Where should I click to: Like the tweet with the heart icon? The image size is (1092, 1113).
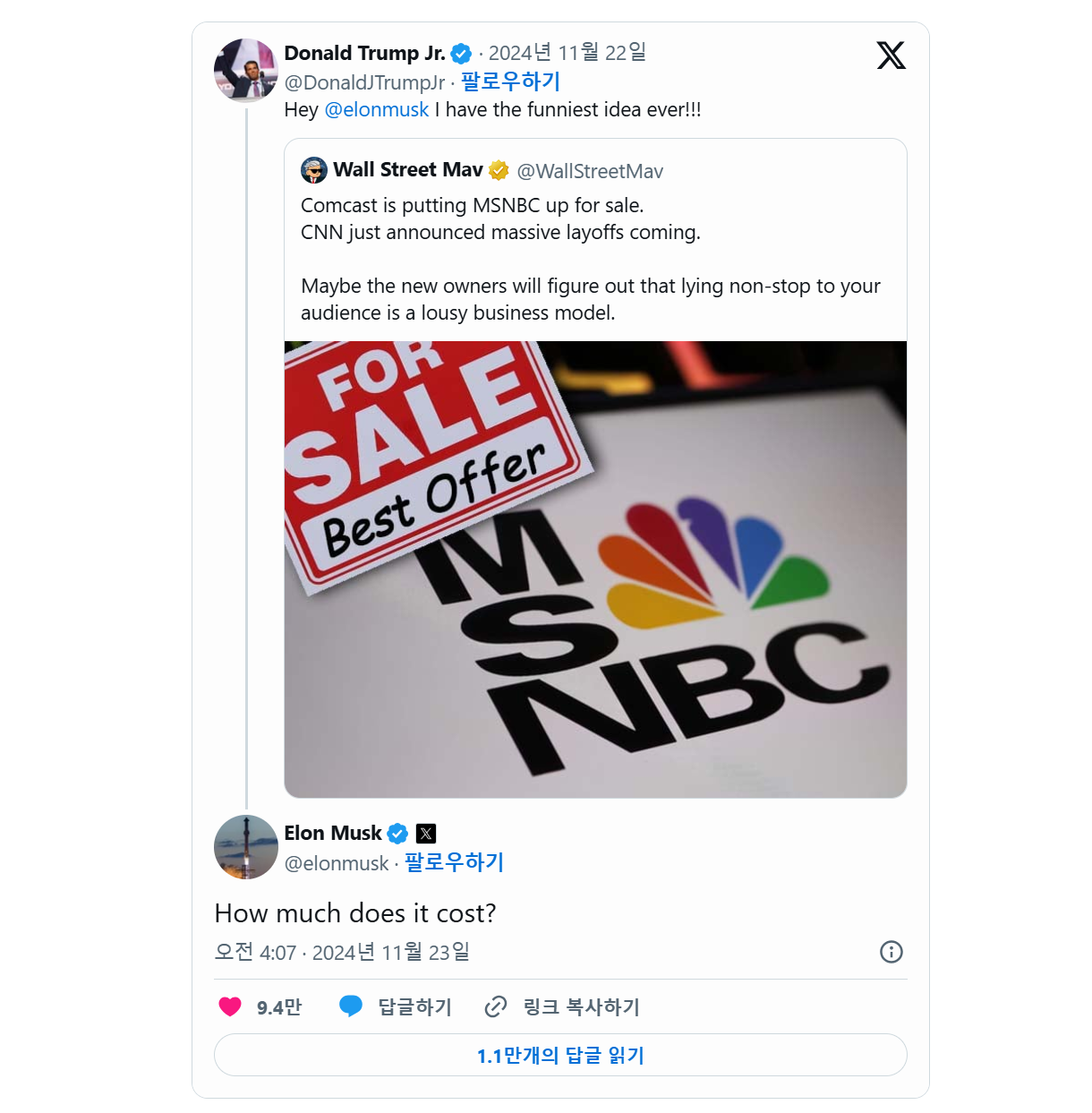click(230, 1006)
